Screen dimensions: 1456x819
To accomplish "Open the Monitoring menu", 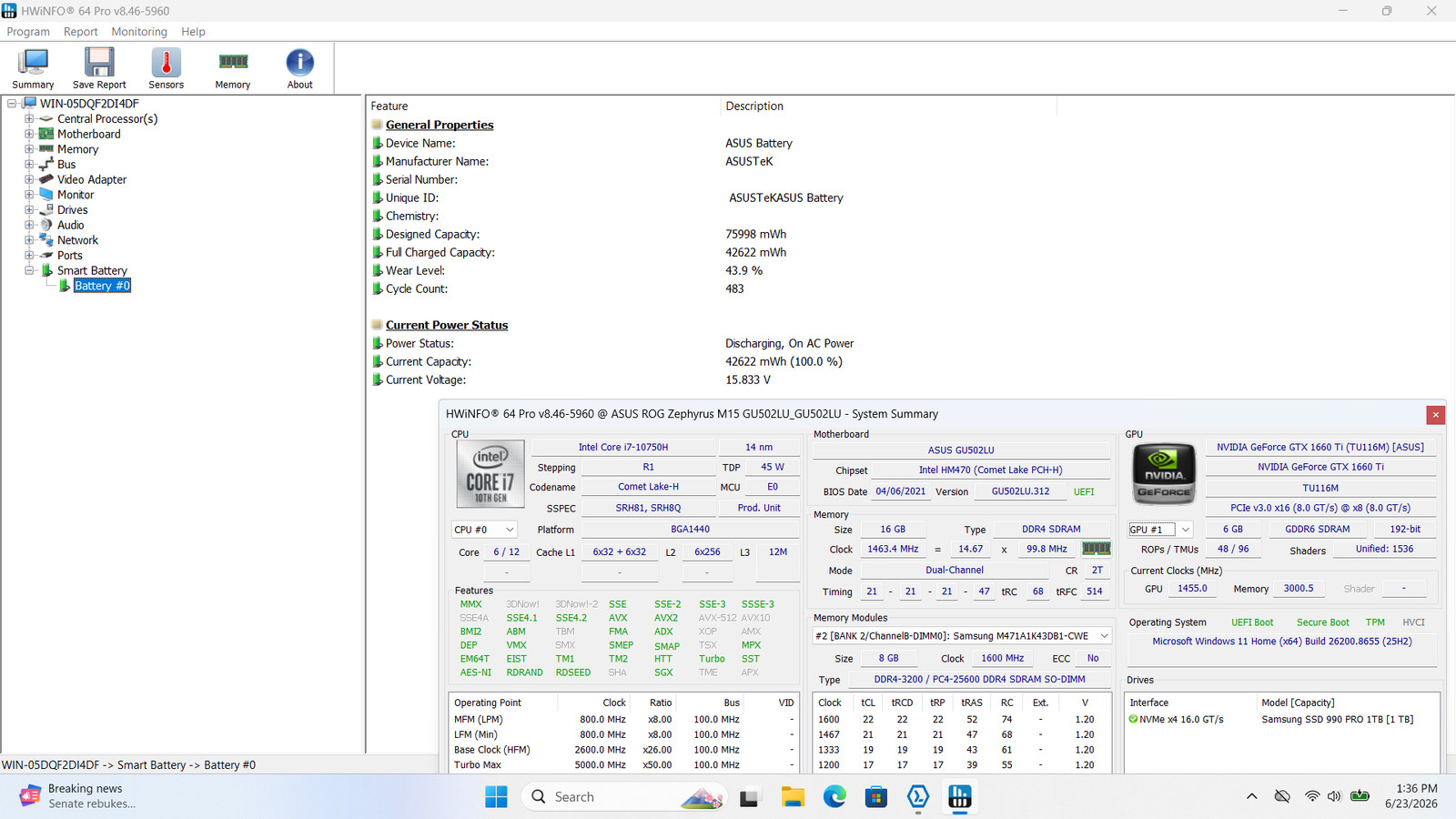I will [x=139, y=32].
